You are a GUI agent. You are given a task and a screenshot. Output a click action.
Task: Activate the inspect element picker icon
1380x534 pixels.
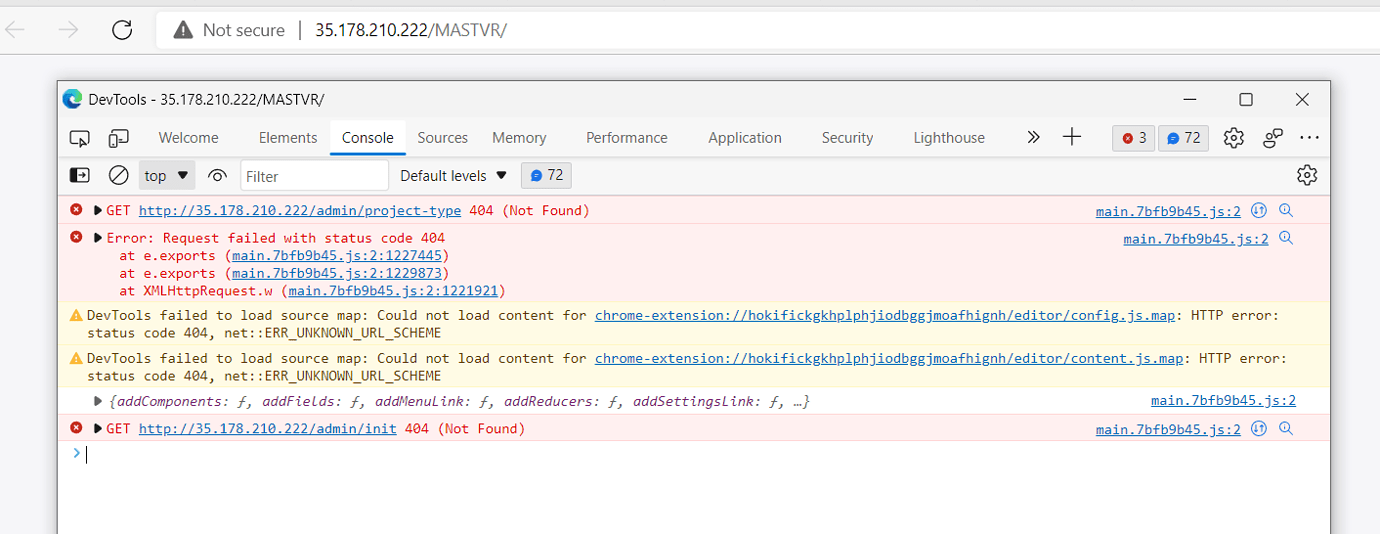(80, 138)
